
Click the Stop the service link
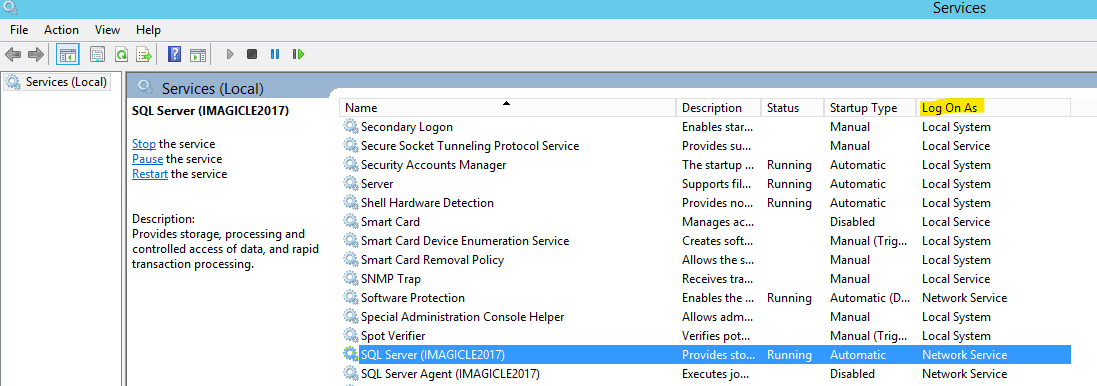[144, 143]
